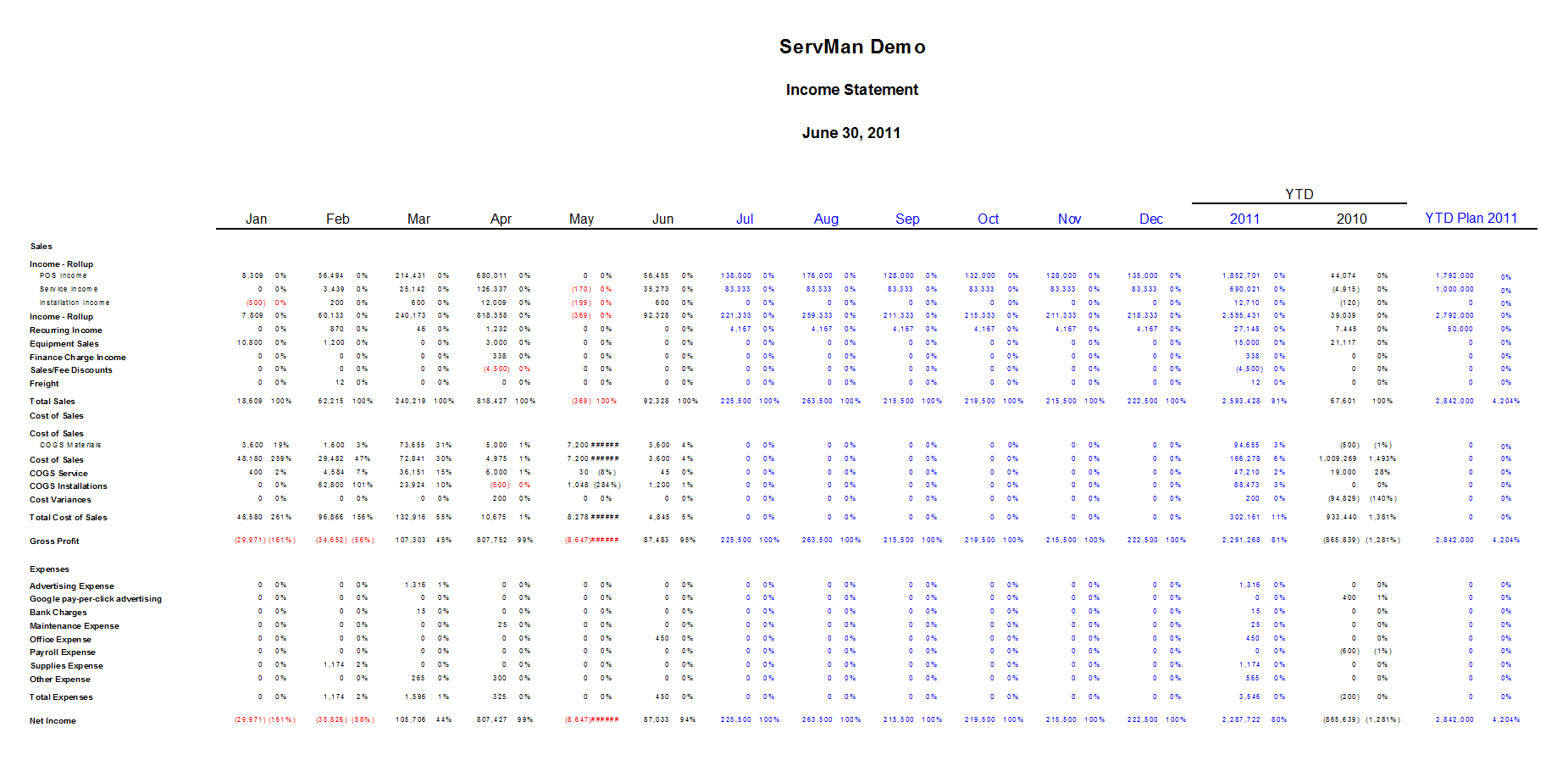The image size is (1568, 777).
Task: Click the blue Aug column header
Action: [826, 219]
